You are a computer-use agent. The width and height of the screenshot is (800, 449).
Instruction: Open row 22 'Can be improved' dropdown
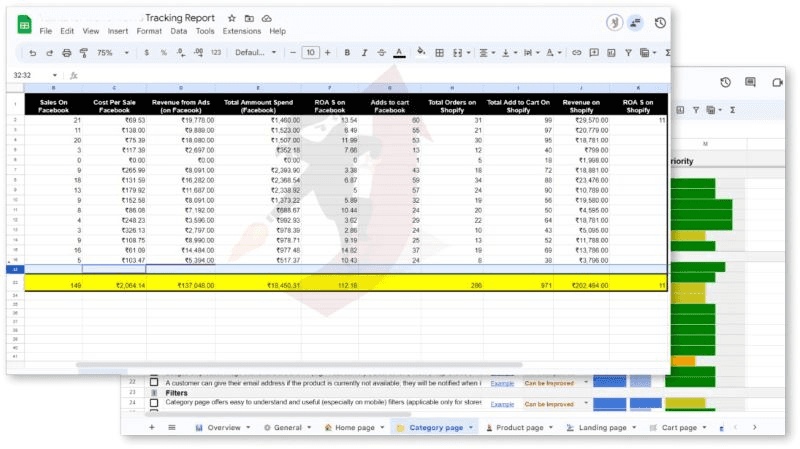click(586, 383)
